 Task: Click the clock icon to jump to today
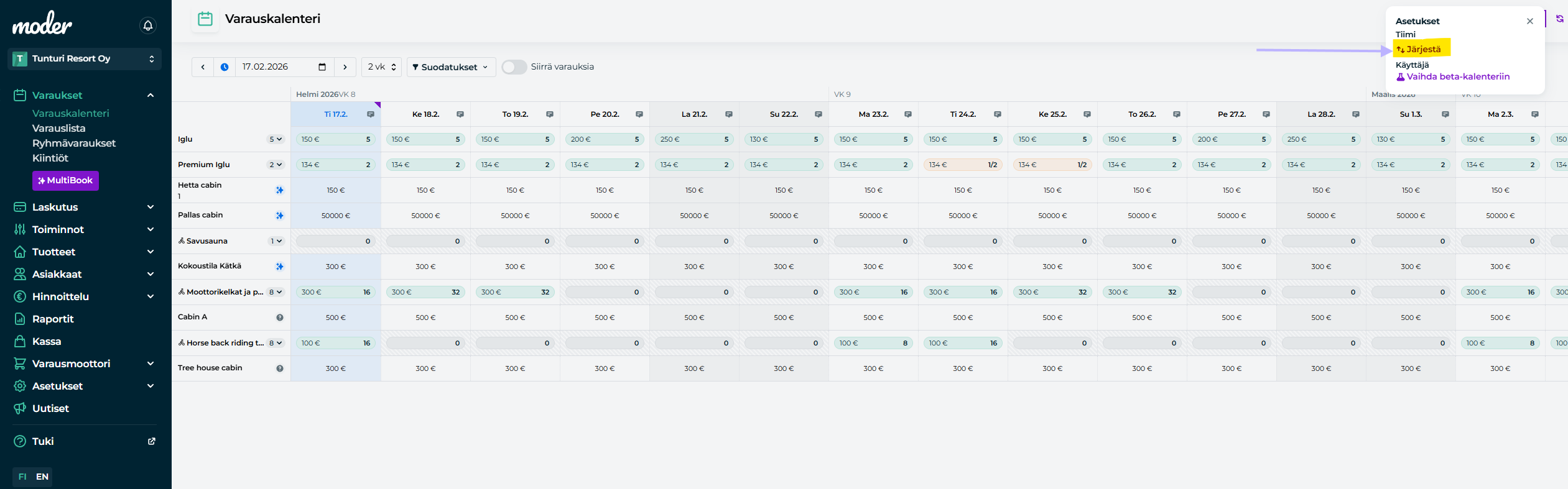(225, 67)
